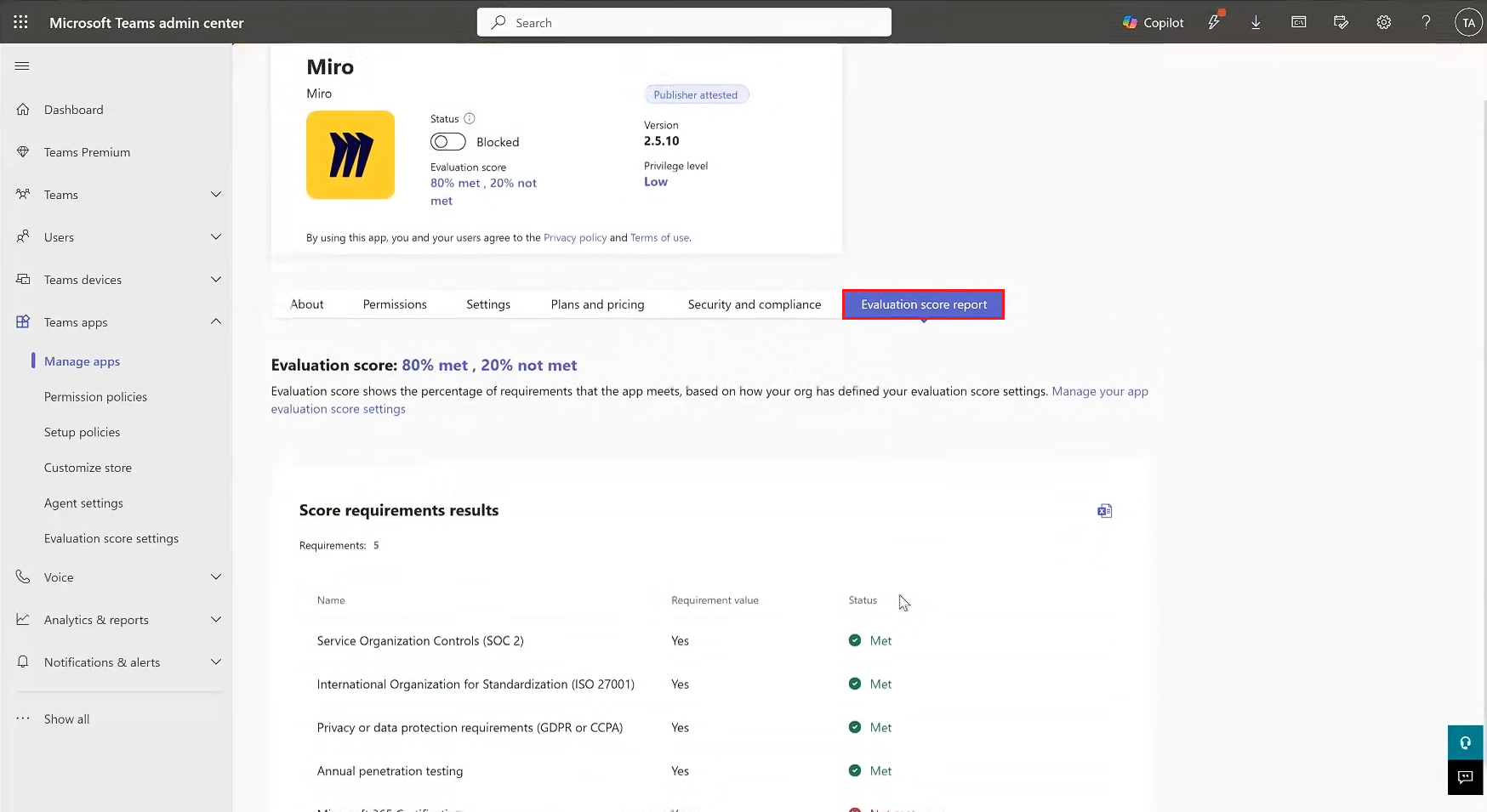Screen dimensions: 1487x812
Task: Open the app launcher waffle icon
Action: click(21, 22)
